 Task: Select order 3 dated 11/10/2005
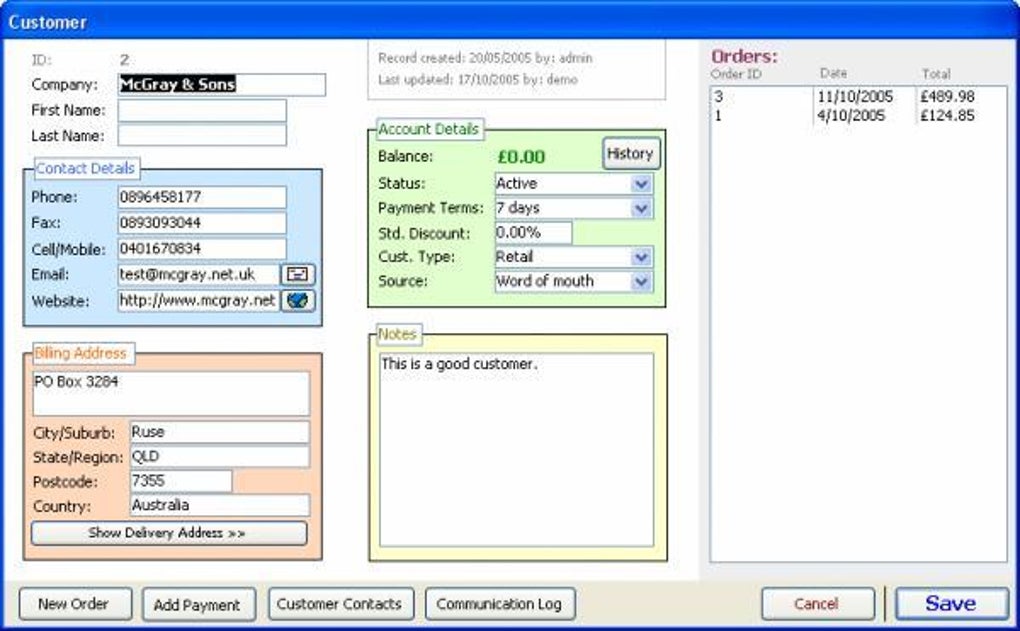[x=858, y=97]
